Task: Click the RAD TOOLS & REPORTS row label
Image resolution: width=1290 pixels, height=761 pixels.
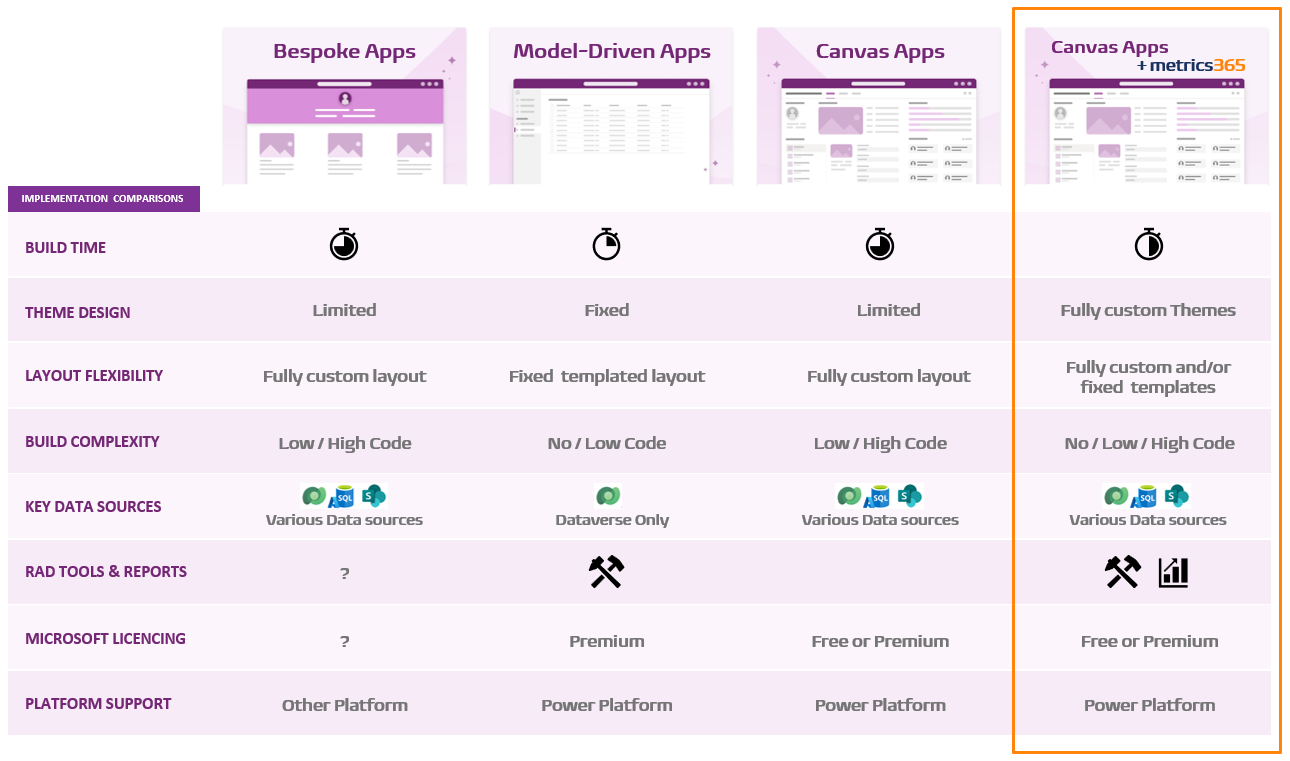Action: (106, 571)
